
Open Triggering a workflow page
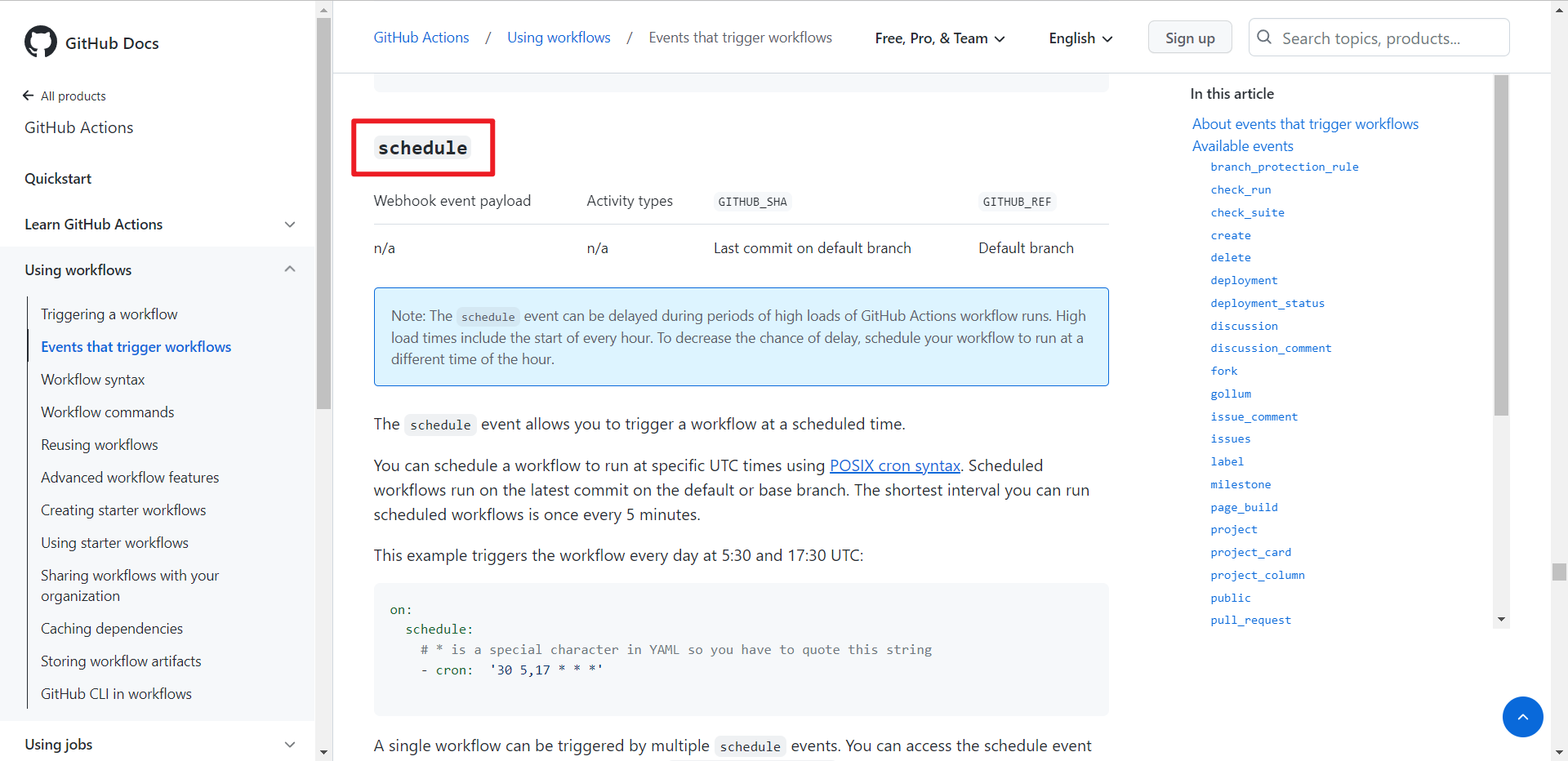pos(109,314)
